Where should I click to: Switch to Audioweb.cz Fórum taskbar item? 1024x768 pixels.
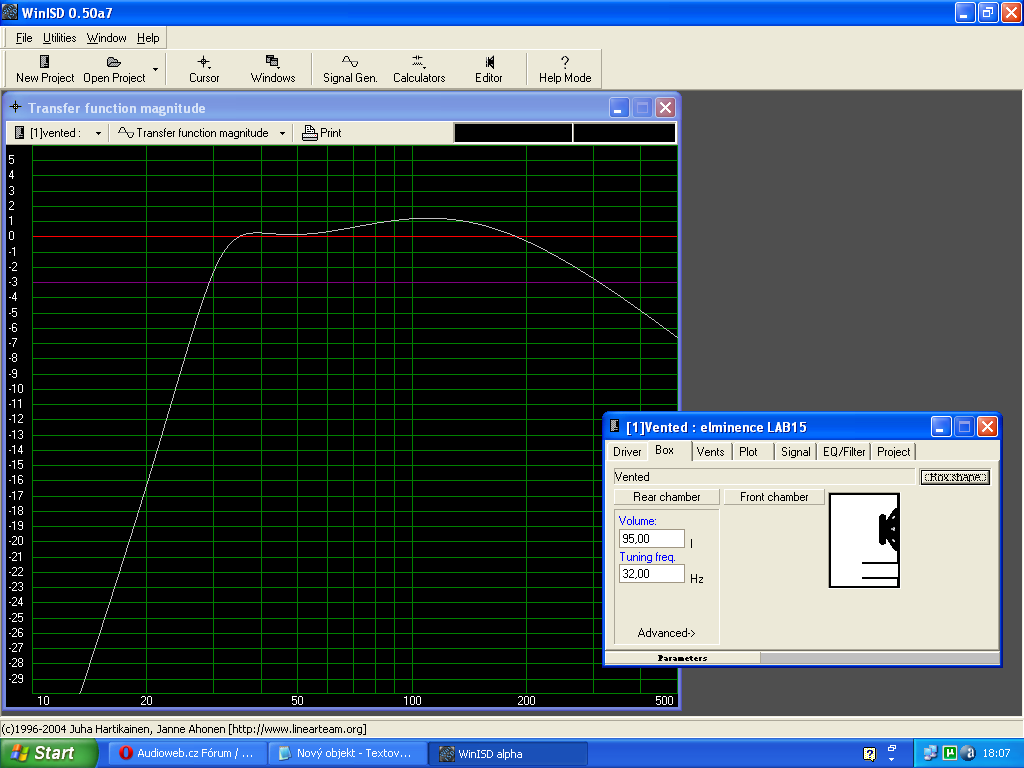point(187,754)
